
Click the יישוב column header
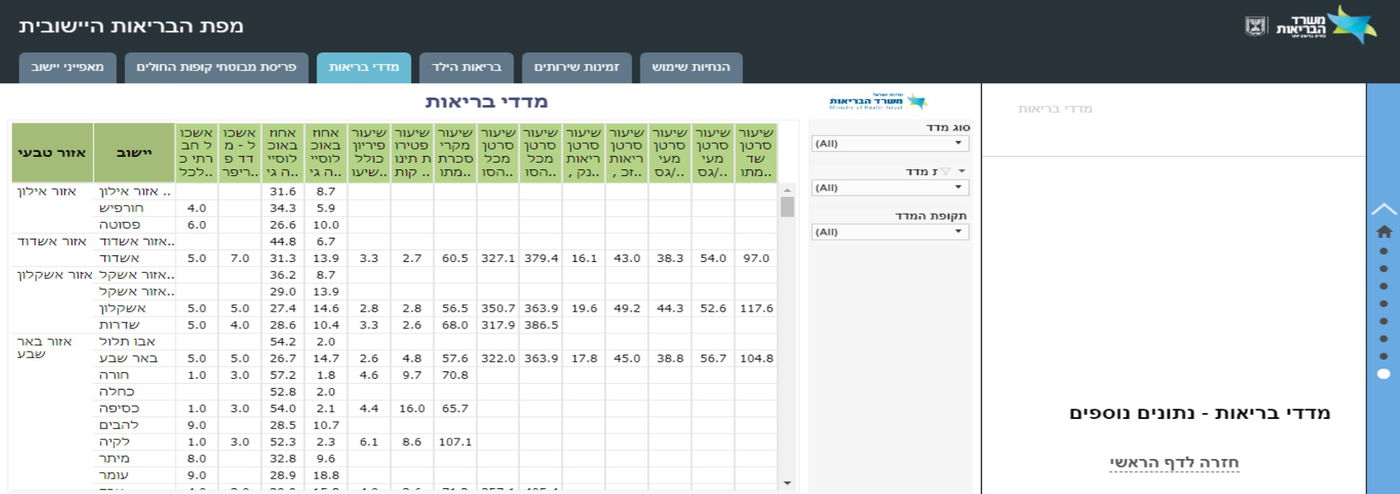(134, 153)
